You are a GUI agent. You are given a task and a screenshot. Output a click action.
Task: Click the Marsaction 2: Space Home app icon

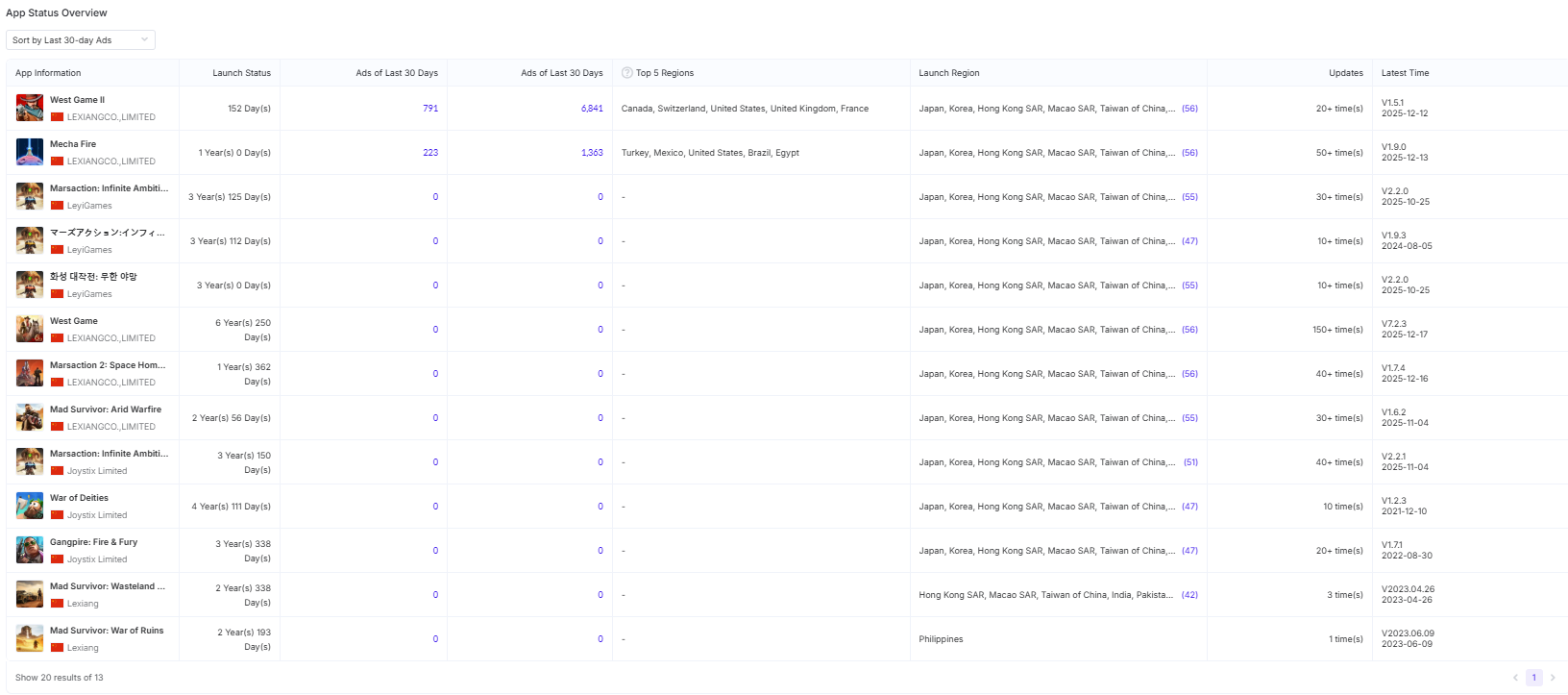coord(30,373)
